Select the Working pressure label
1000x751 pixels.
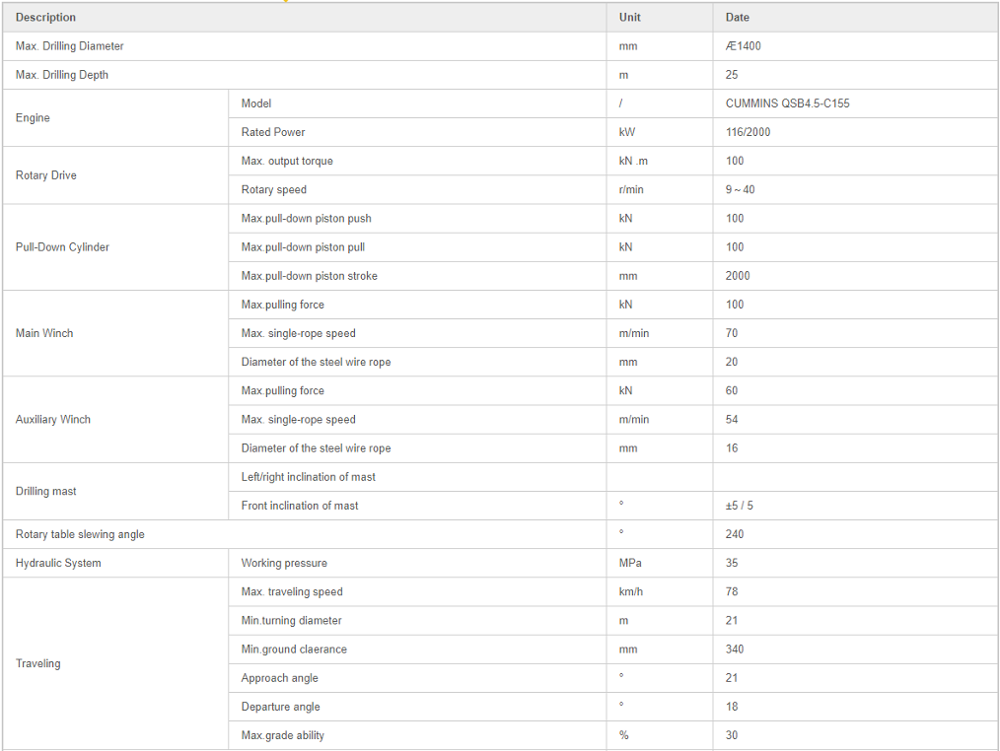(x=284, y=563)
